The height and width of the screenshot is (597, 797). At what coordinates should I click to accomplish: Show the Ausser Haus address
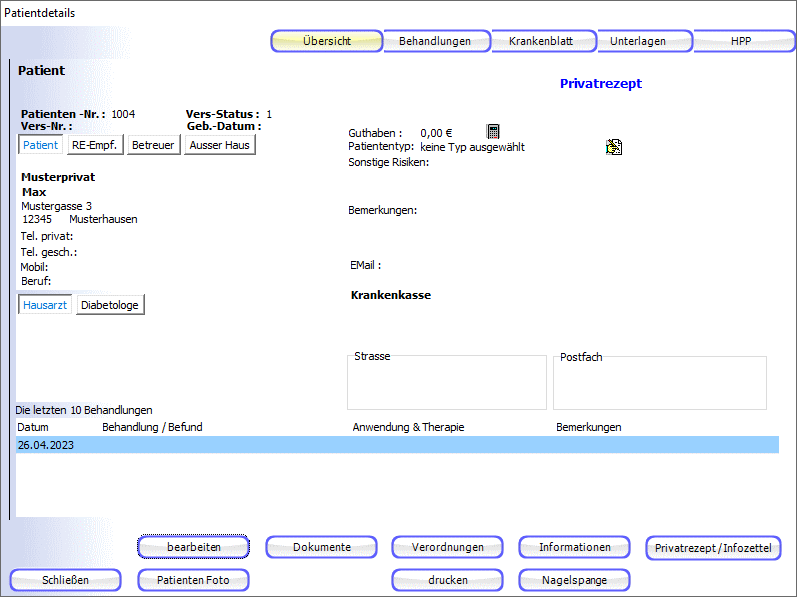pyautogui.click(x=220, y=145)
